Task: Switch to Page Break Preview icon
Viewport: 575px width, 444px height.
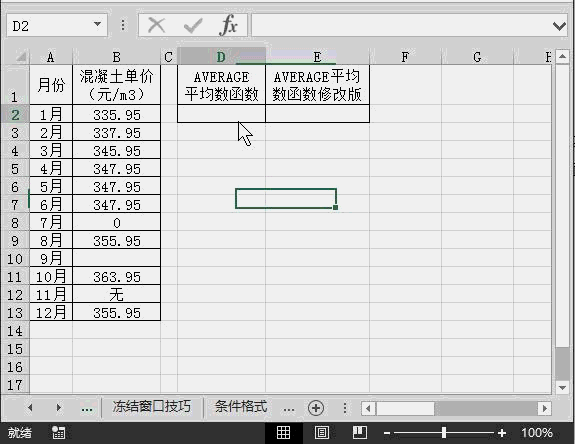Action: pyautogui.click(x=359, y=433)
